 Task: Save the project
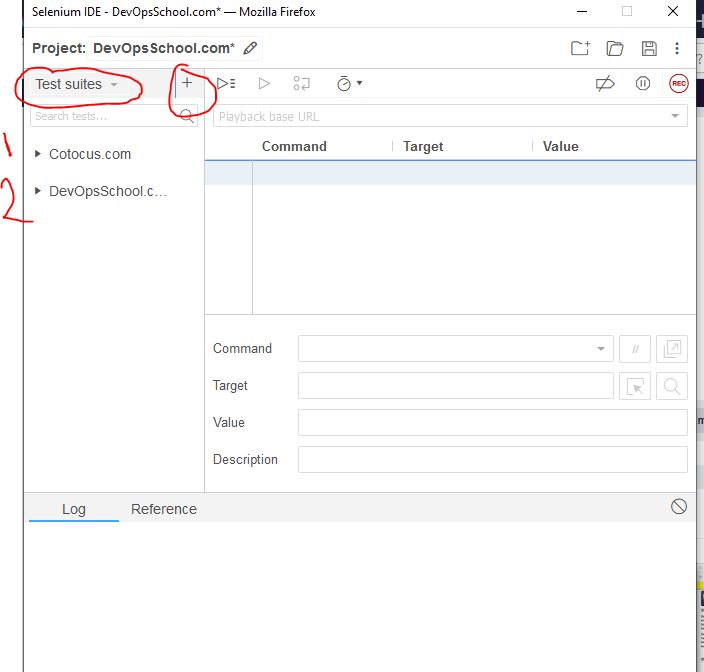click(649, 48)
